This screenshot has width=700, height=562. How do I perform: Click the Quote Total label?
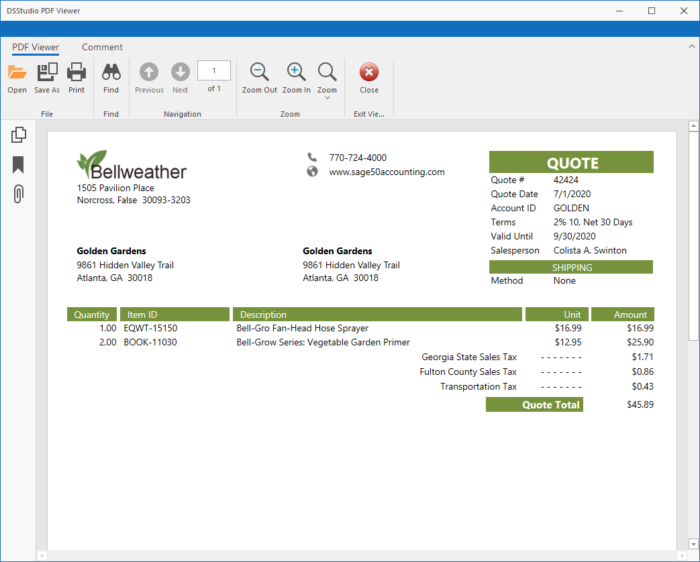534,405
